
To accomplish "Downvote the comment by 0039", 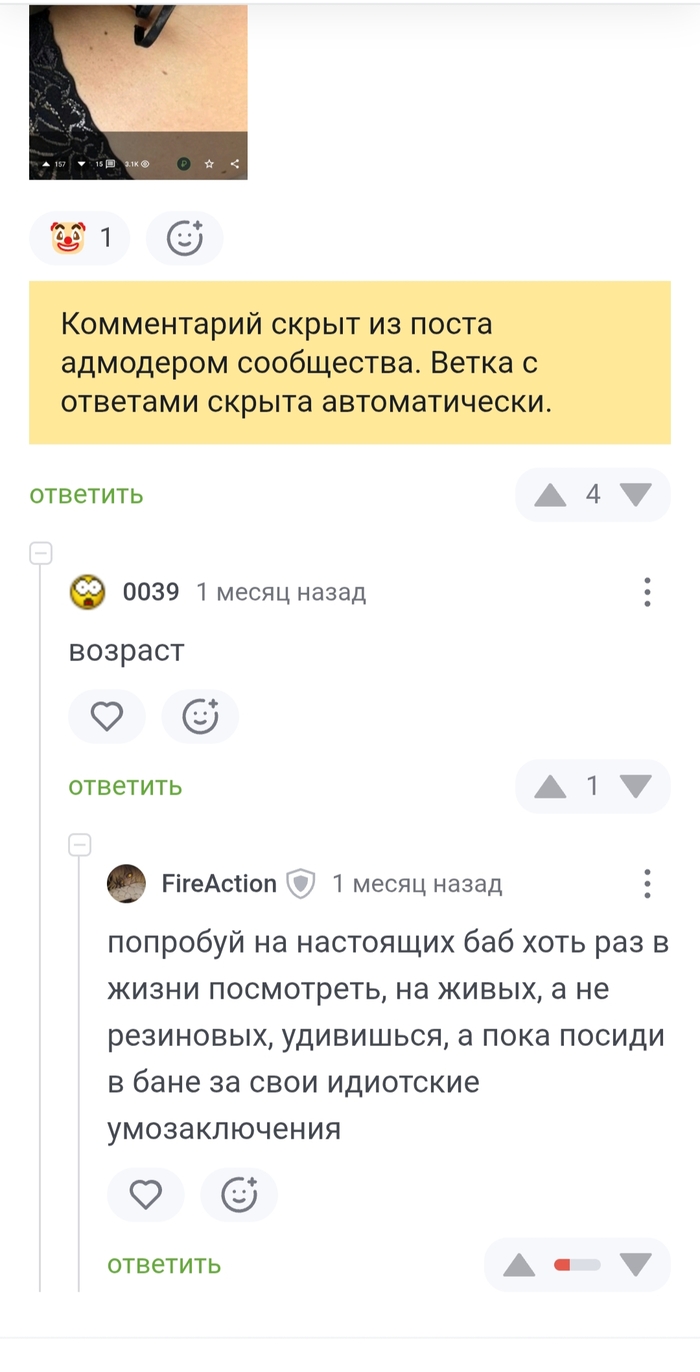I will pyautogui.click(x=635, y=787).
